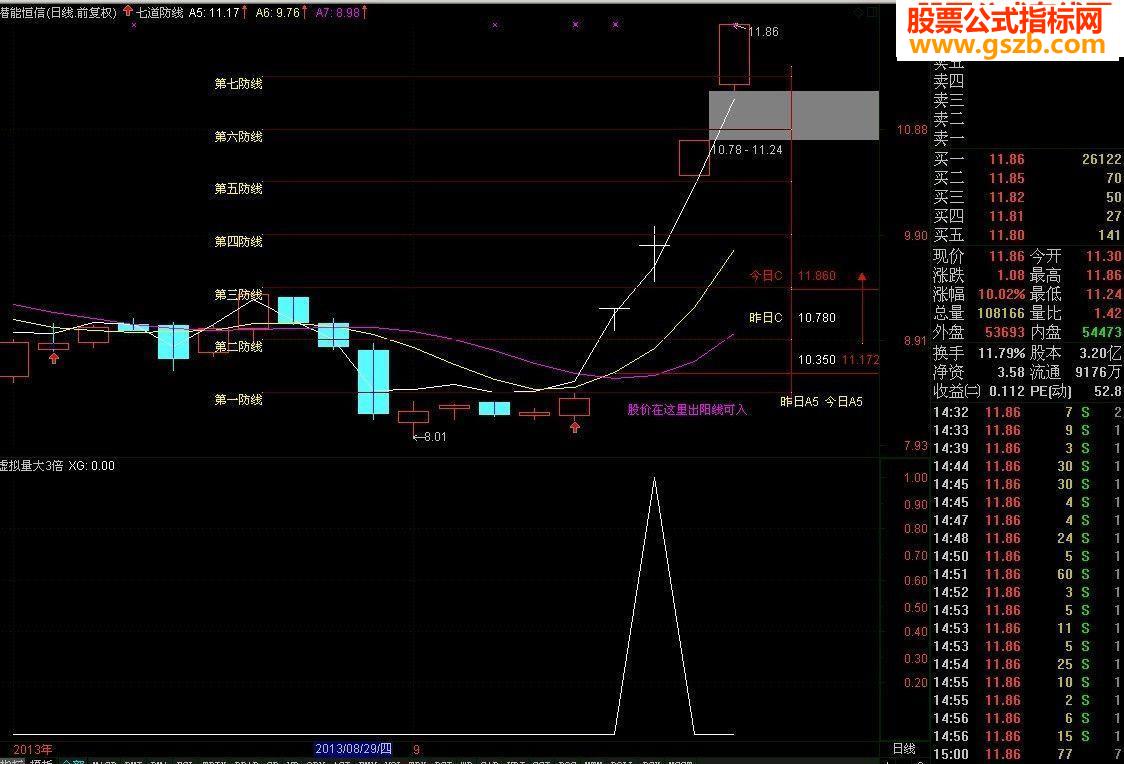Click the 内盘 54473 value
The width and height of the screenshot is (1124, 764).
click(x=1101, y=333)
